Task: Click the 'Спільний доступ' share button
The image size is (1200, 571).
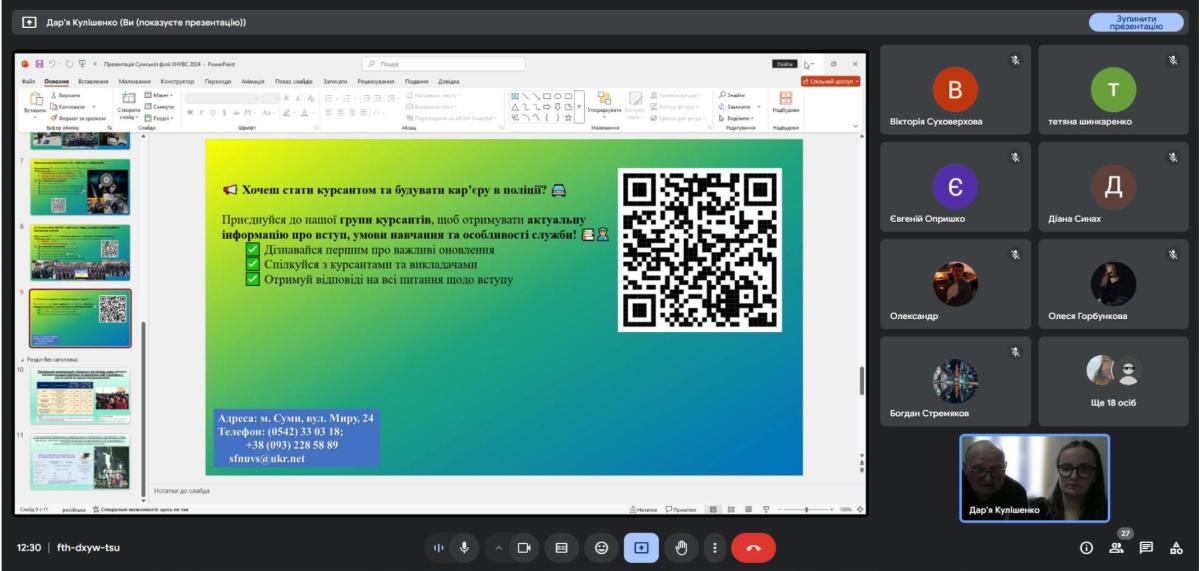Action: (830, 81)
